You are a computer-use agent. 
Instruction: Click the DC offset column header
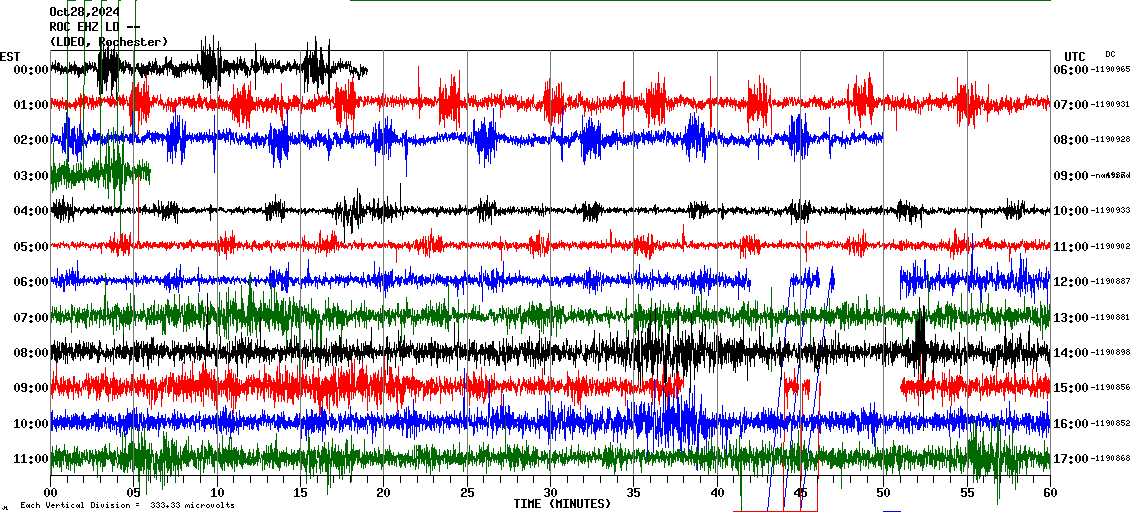click(x=1110, y=54)
